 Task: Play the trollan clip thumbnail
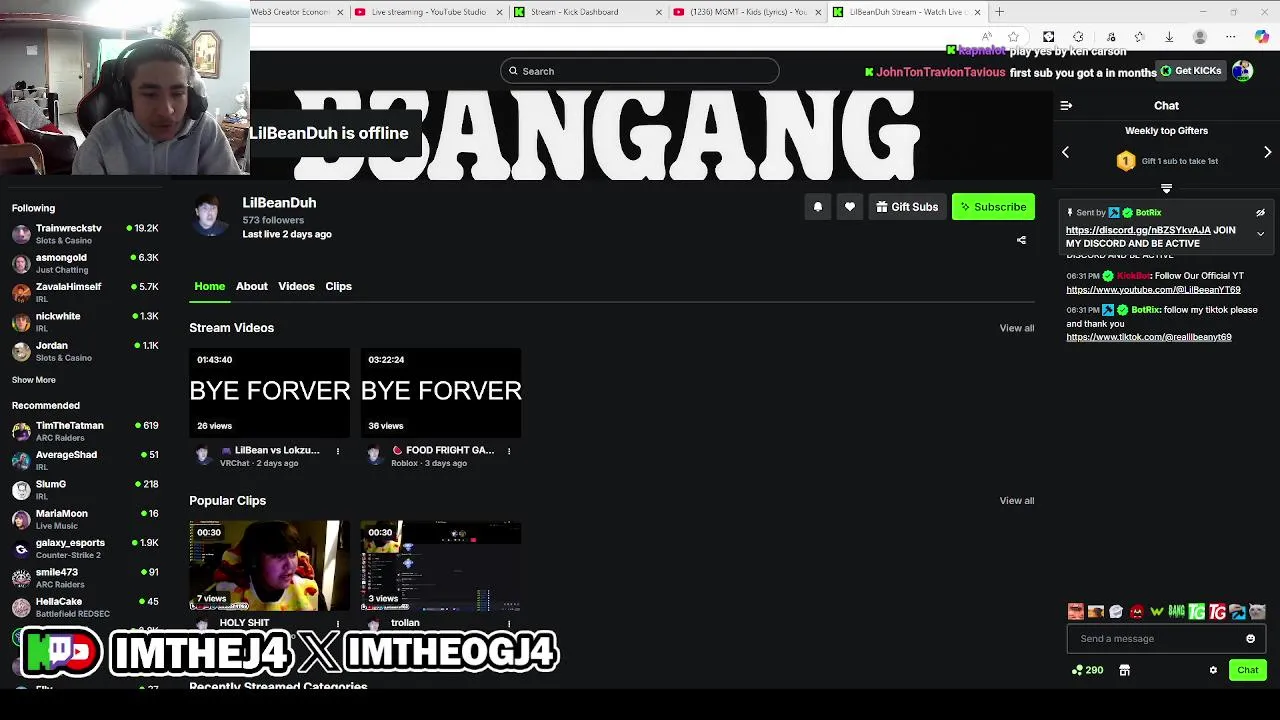pyautogui.click(x=441, y=565)
